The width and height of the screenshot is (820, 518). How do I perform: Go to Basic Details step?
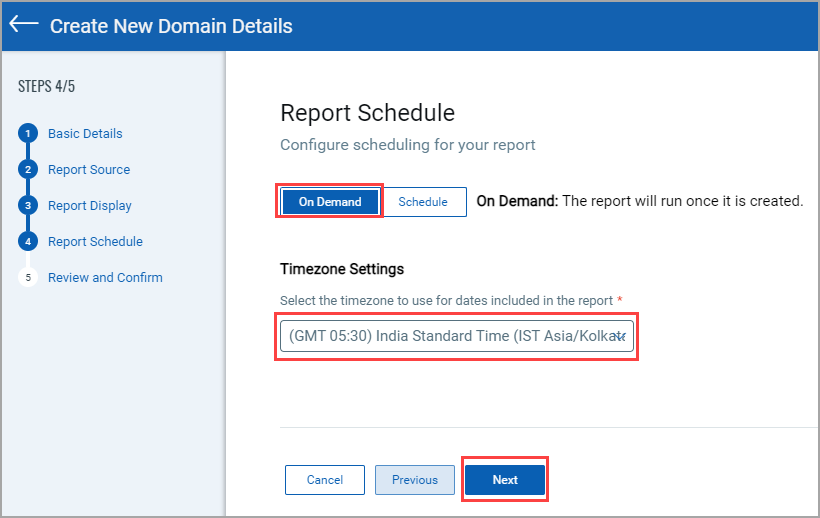(85, 134)
